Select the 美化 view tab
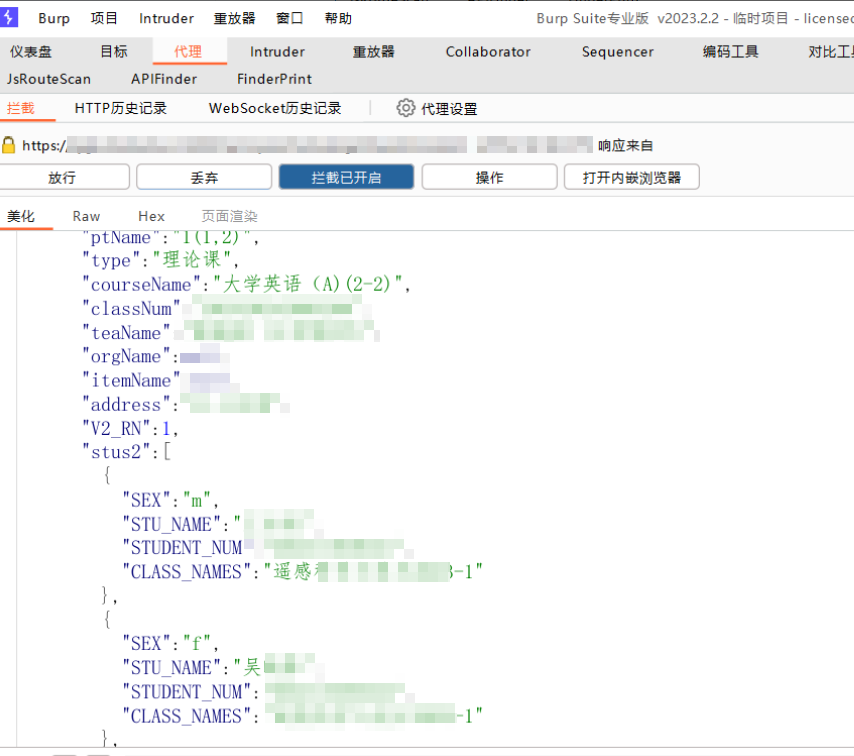 (21, 216)
